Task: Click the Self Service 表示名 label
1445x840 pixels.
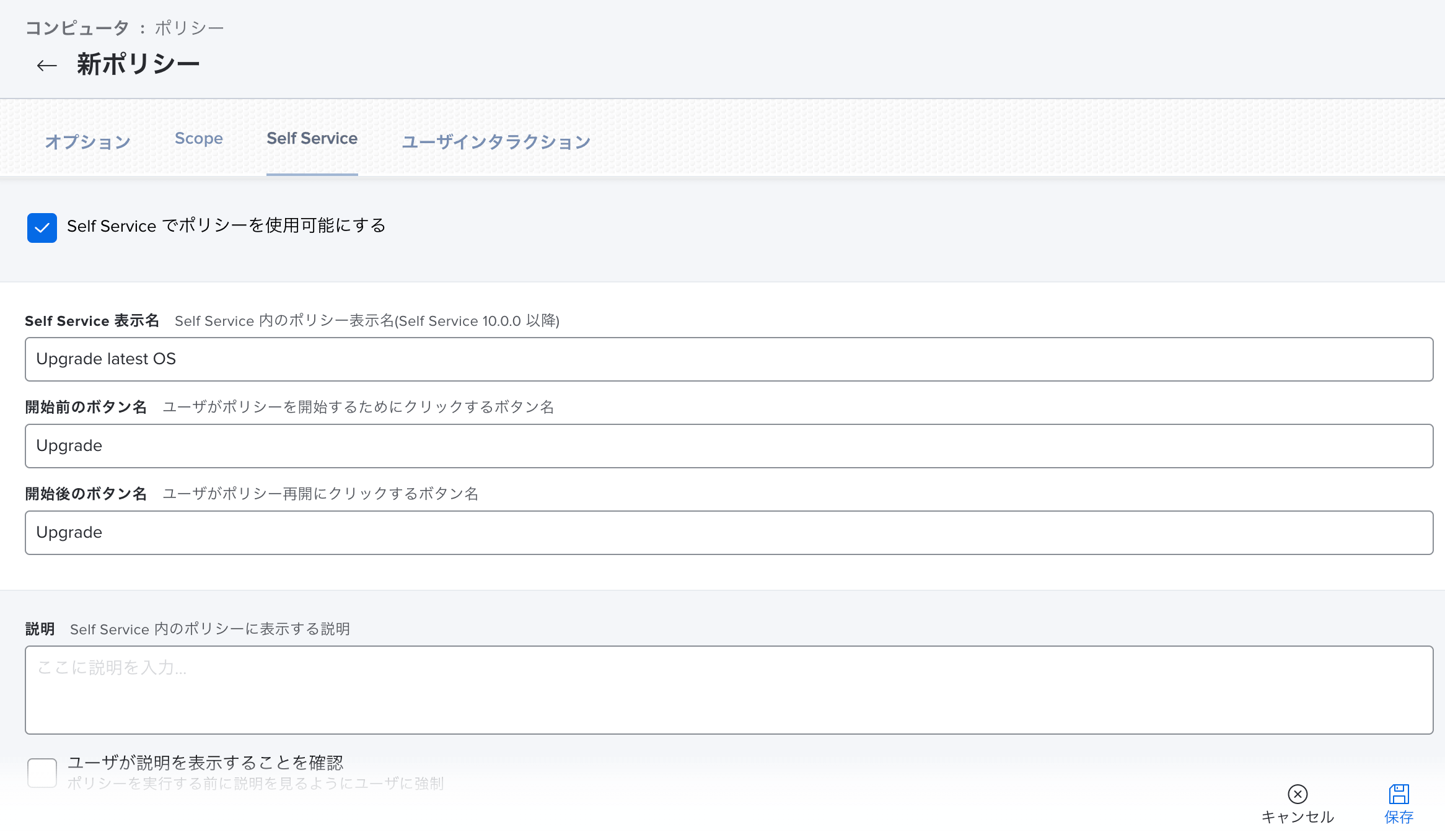Action: pyautogui.click(x=92, y=321)
